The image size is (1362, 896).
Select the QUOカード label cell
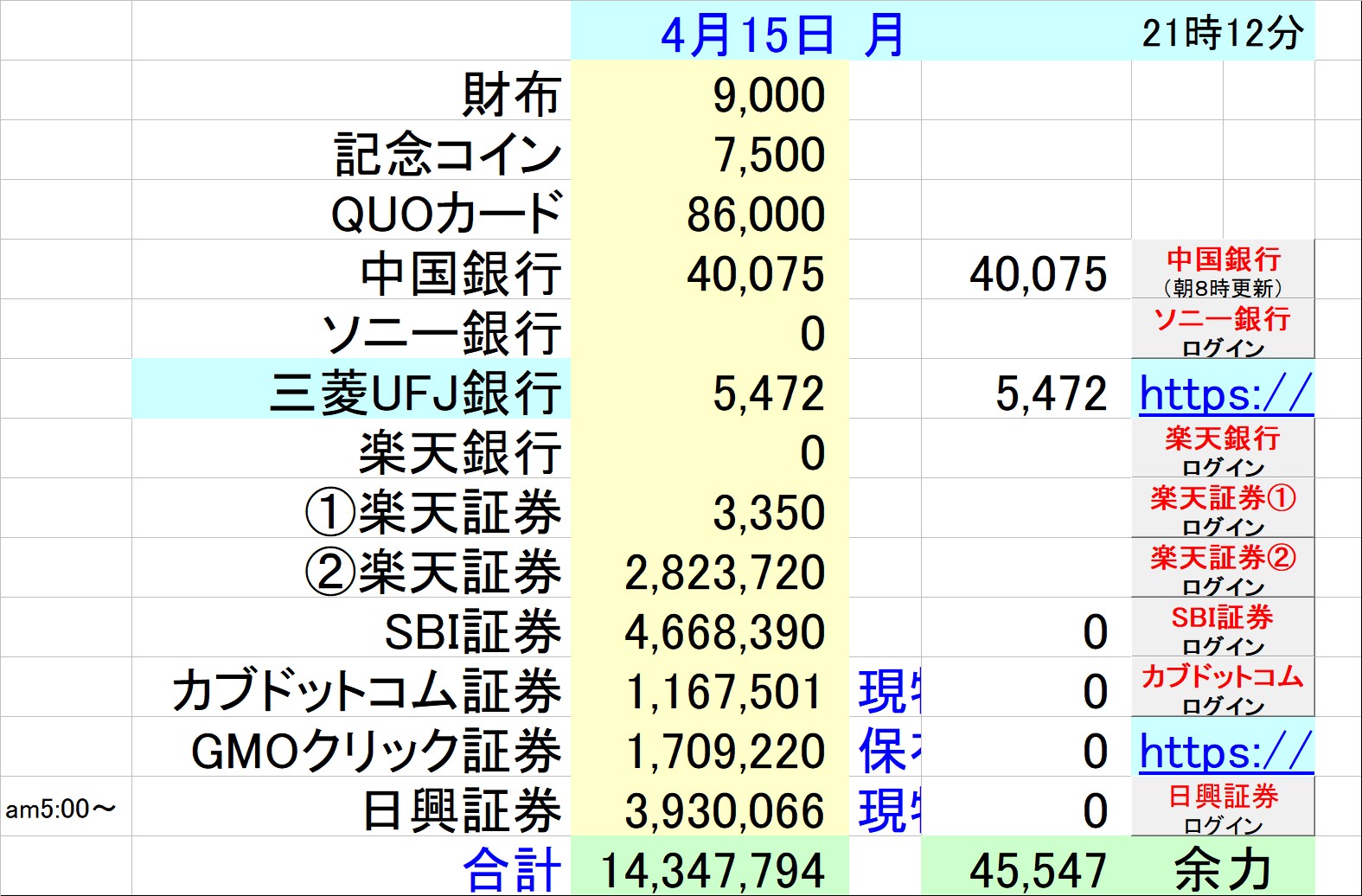(x=351, y=210)
